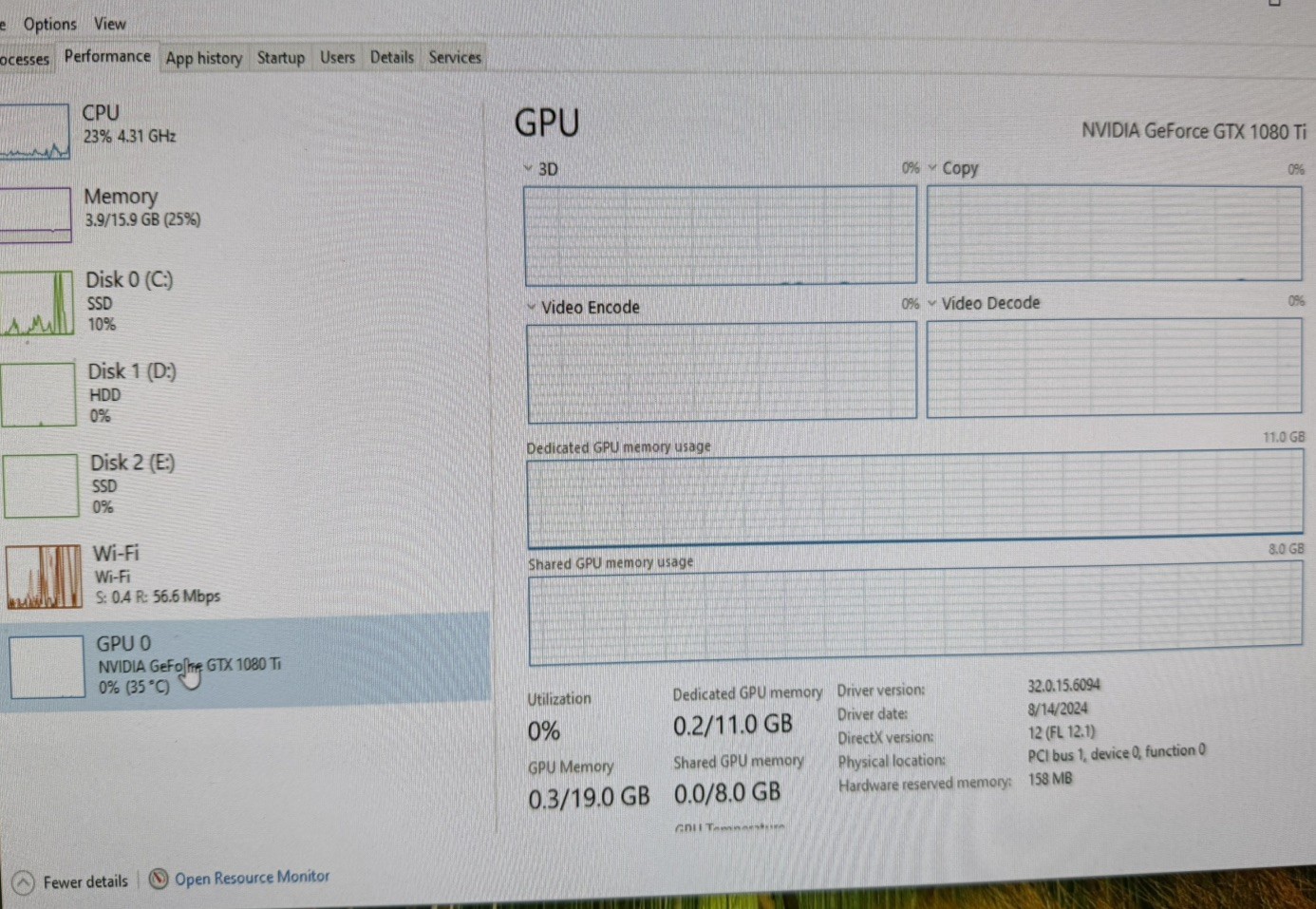Select the Disk 0 (C:) graph thumbnail

[x=36, y=303]
